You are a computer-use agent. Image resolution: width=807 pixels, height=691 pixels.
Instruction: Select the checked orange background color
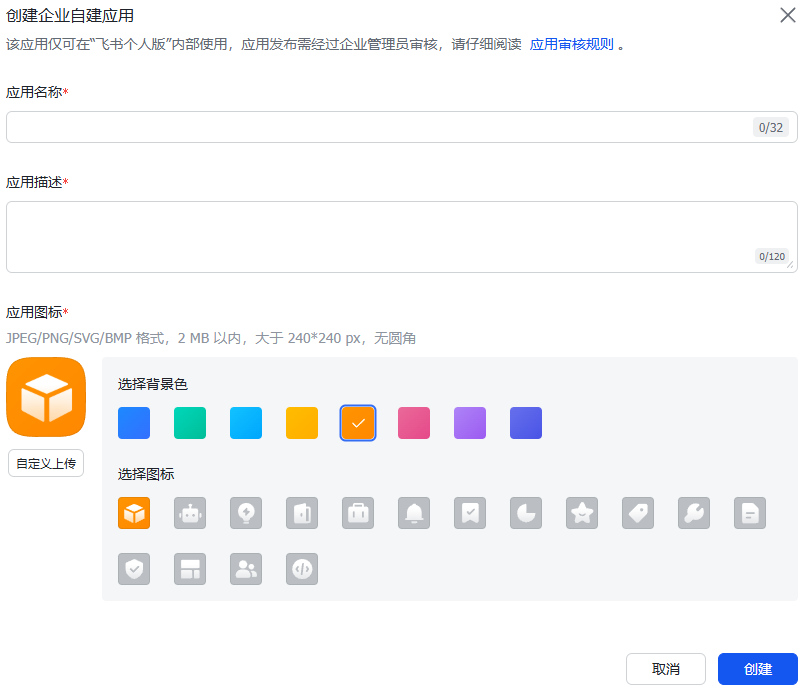coord(358,423)
